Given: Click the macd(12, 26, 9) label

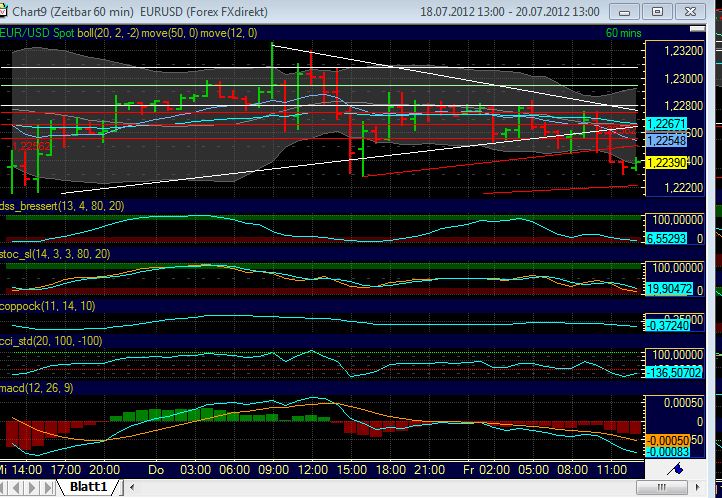Looking at the screenshot, I should 37,388.
